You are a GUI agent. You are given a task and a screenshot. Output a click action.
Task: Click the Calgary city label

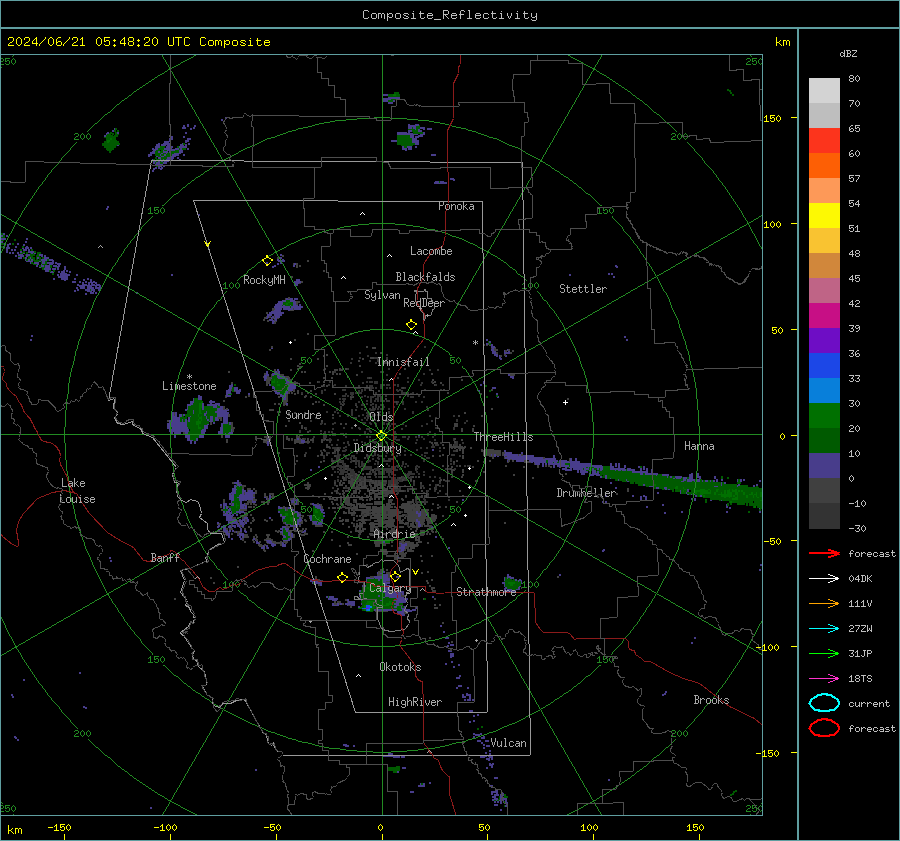coord(390,588)
